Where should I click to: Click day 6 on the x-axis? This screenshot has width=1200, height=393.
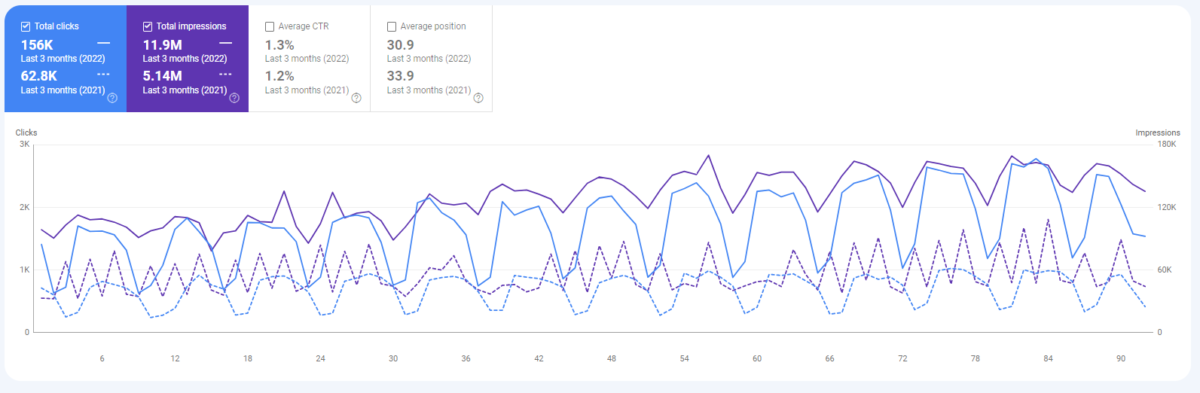102,358
